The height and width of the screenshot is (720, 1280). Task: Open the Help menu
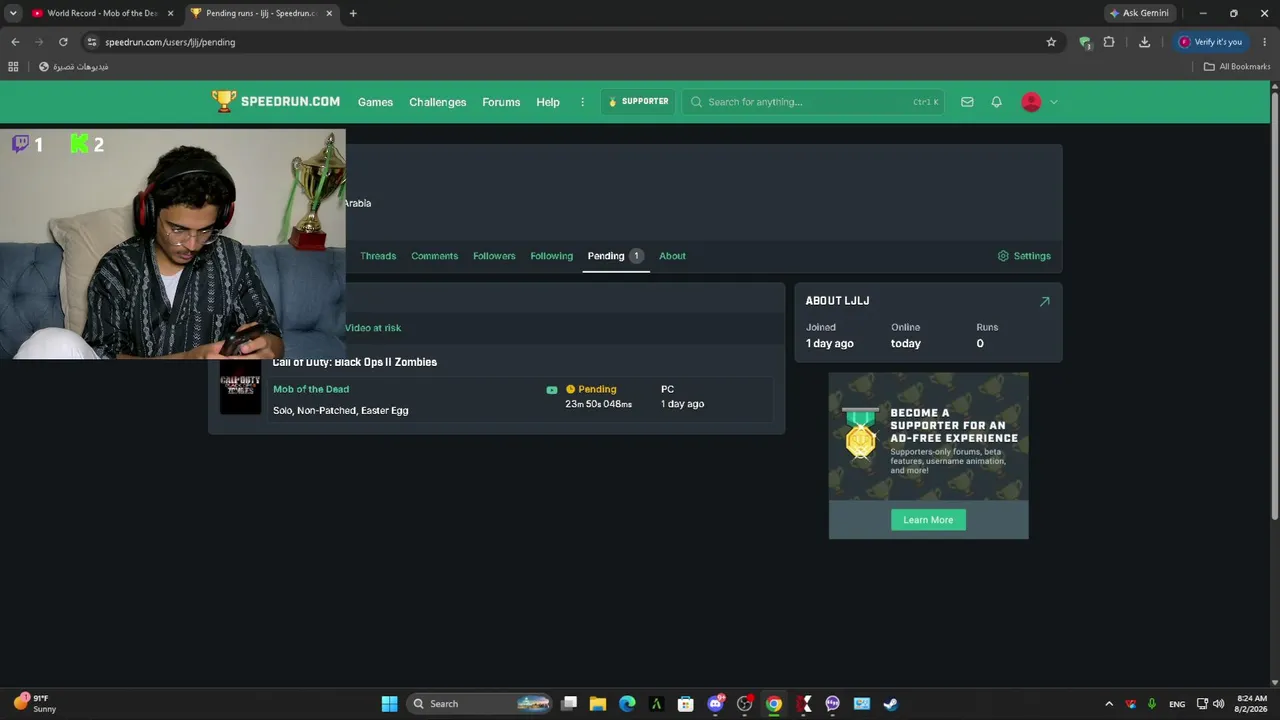(x=548, y=102)
